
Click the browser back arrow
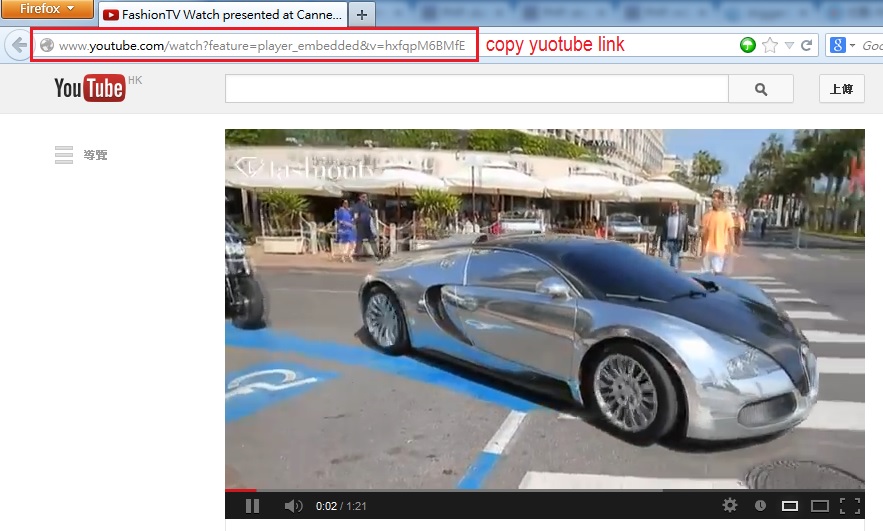pyautogui.click(x=18, y=46)
